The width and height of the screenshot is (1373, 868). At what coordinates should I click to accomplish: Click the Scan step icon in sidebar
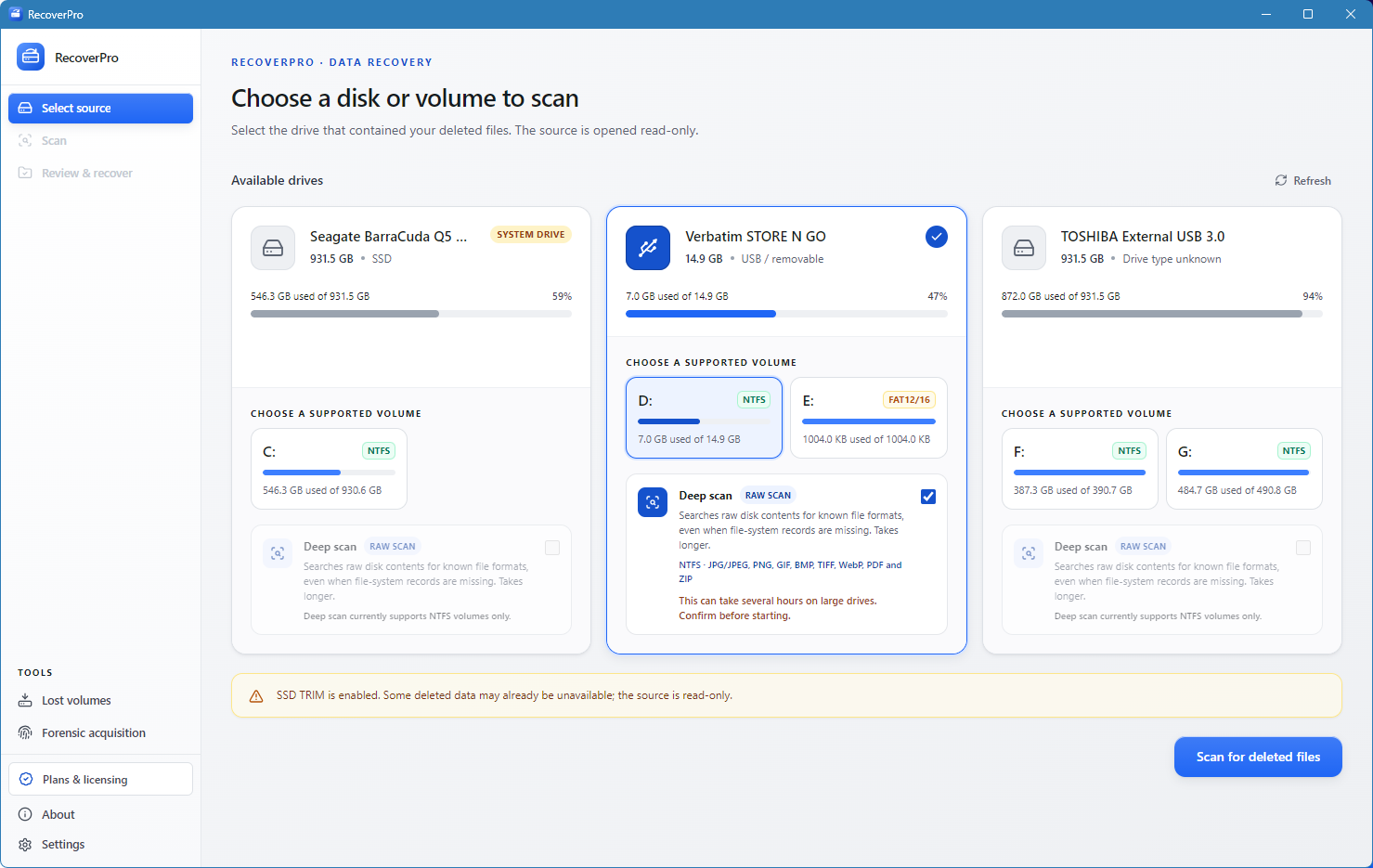pos(25,140)
